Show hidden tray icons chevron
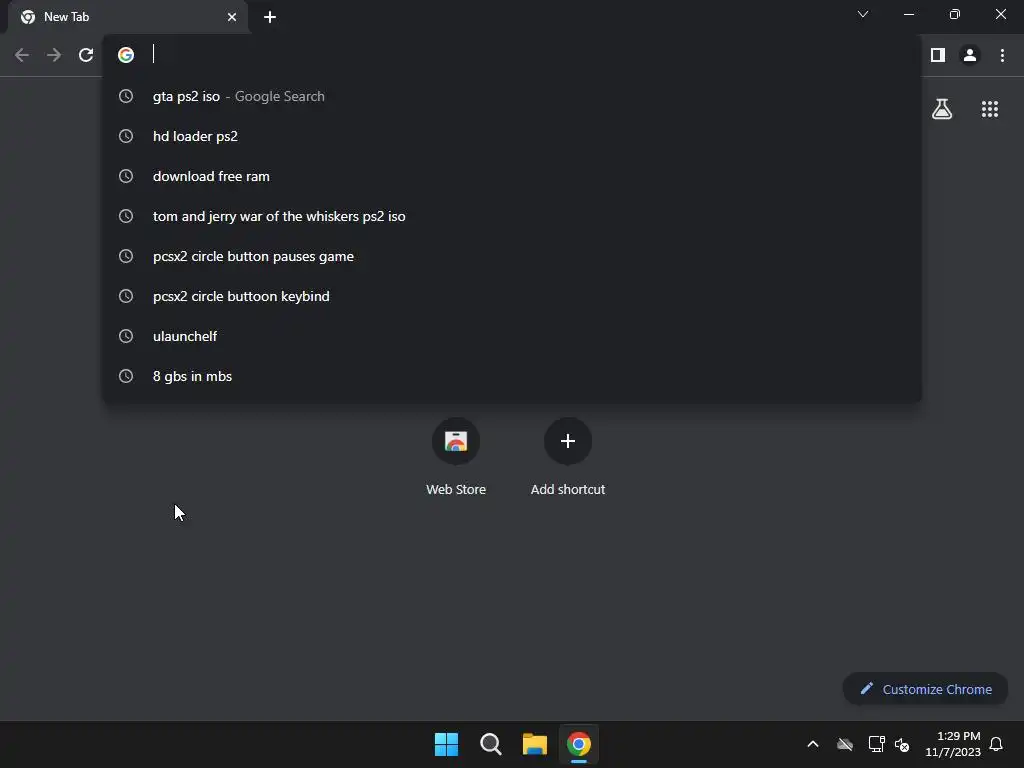 click(813, 744)
